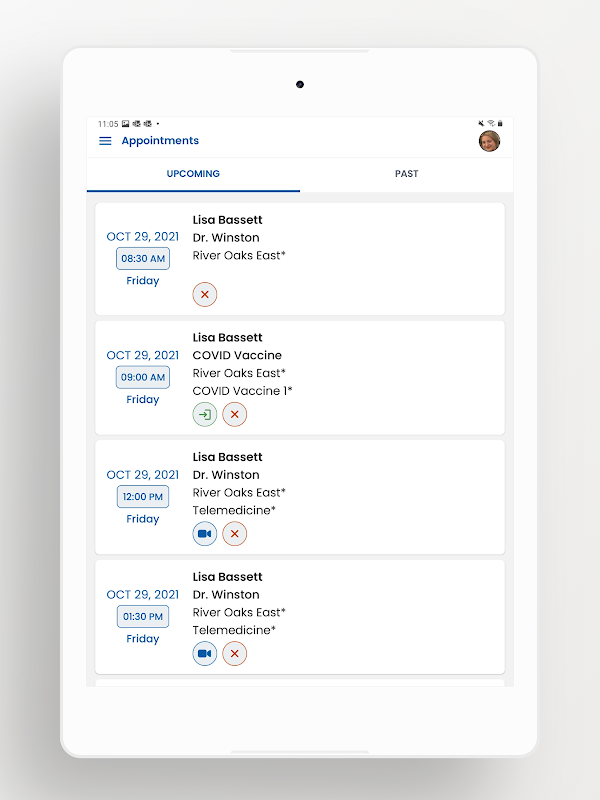Image resolution: width=600 pixels, height=800 pixels.
Task: Click the 08:30 AM time badge
Action: click(143, 258)
